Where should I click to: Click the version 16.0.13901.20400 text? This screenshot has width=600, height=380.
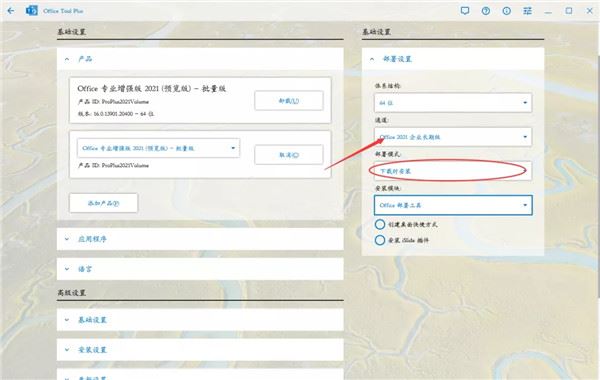[116, 114]
